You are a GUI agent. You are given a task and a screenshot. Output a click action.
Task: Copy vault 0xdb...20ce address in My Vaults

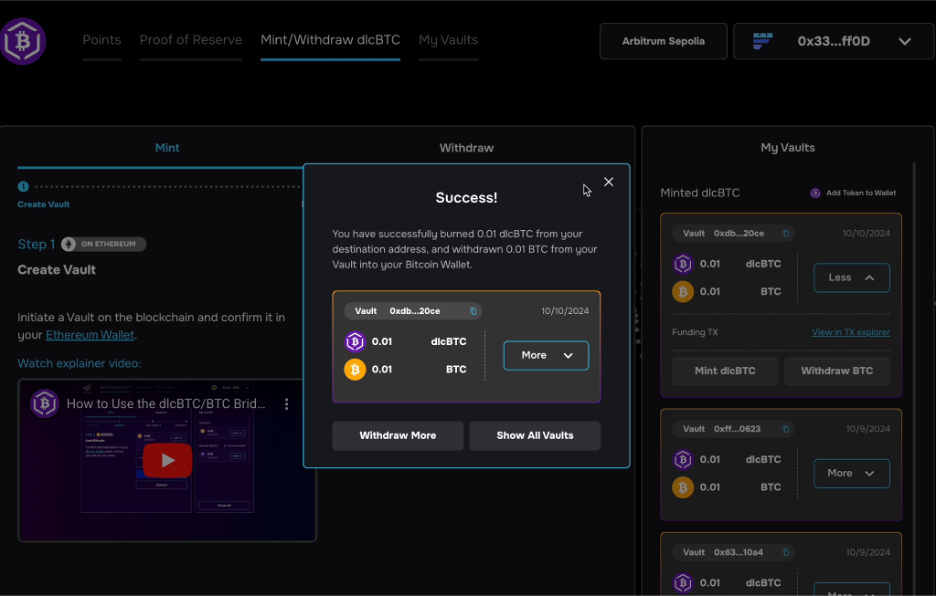[x=786, y=234]
